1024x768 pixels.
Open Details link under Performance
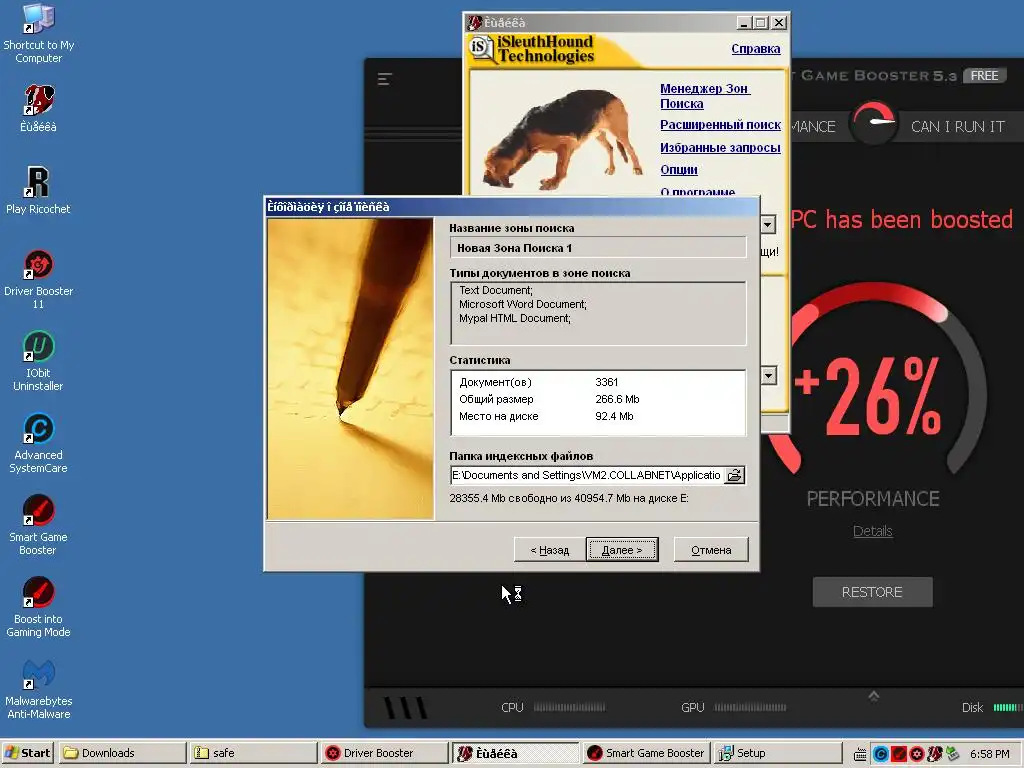(872, 531)
